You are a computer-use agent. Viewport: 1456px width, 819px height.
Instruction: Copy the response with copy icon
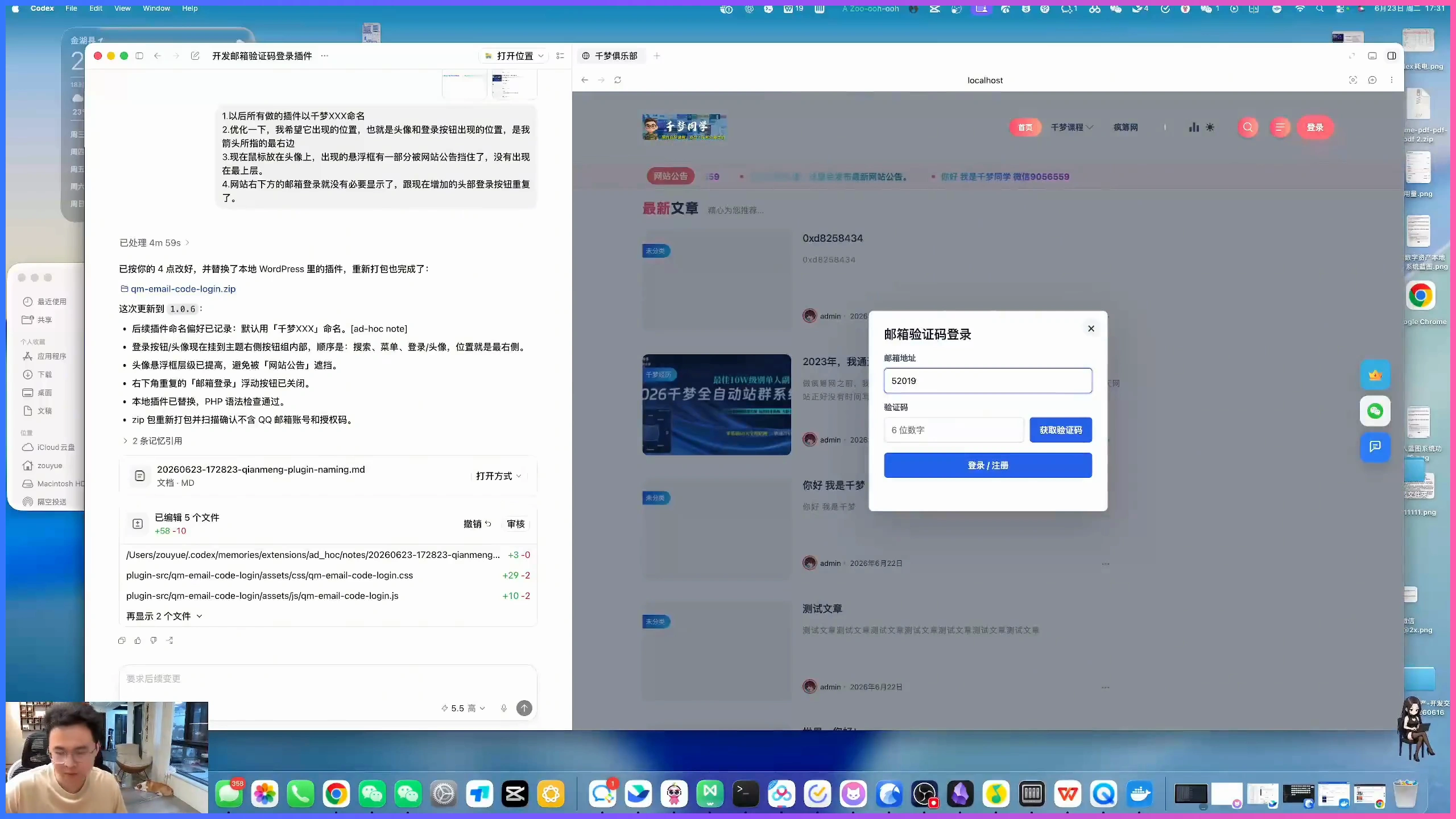(122, 640)
